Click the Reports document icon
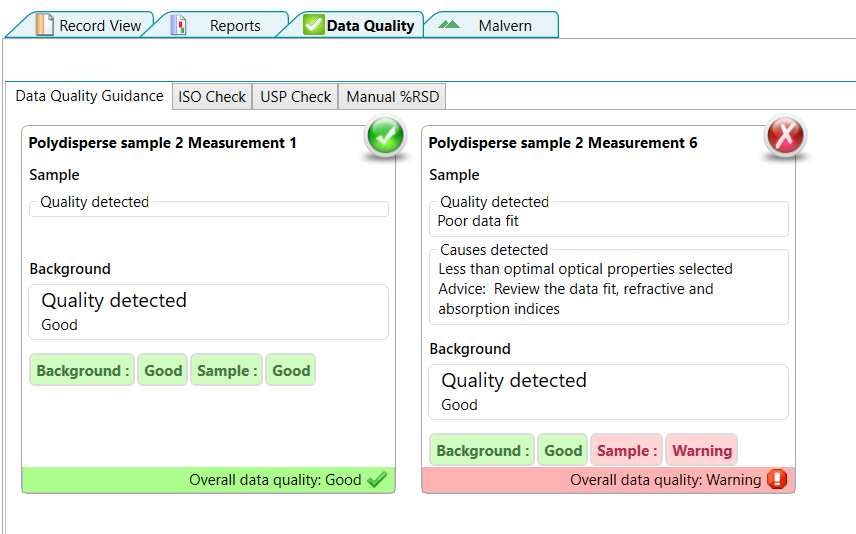 click(179, 25)
